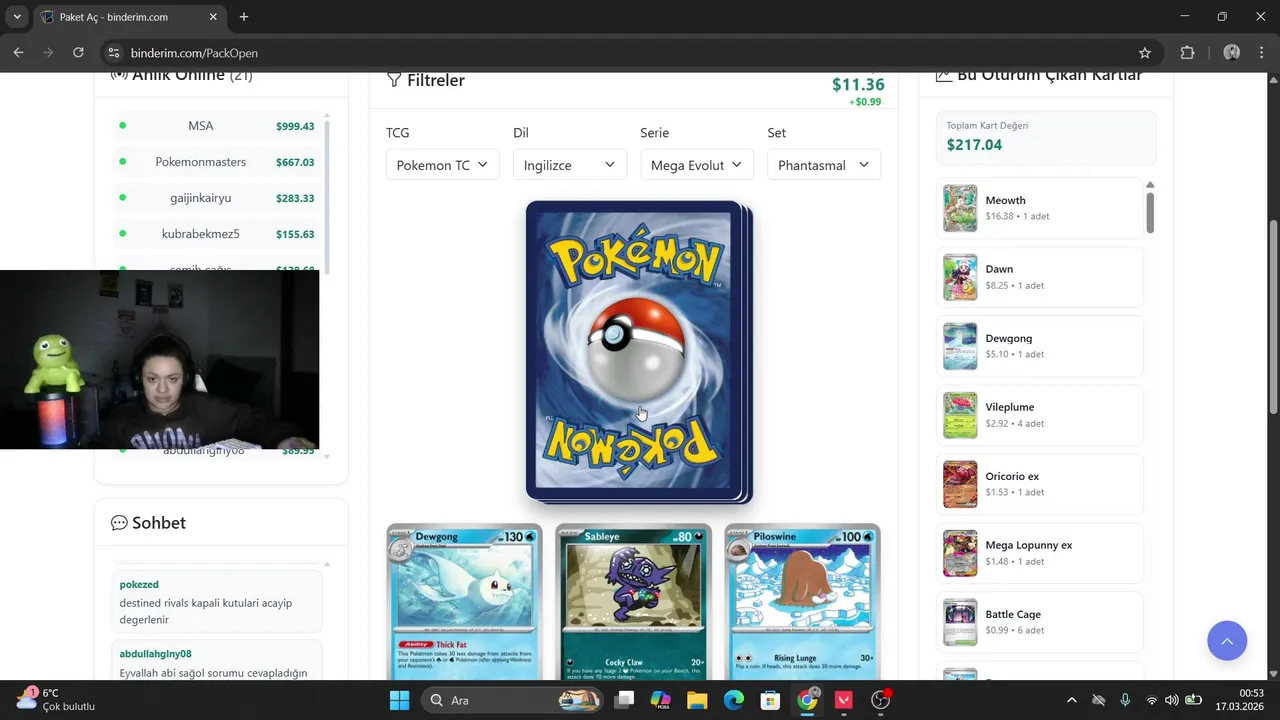
Task: Select Oricorio ex in session cards list
Action: tap(1039, 484)
